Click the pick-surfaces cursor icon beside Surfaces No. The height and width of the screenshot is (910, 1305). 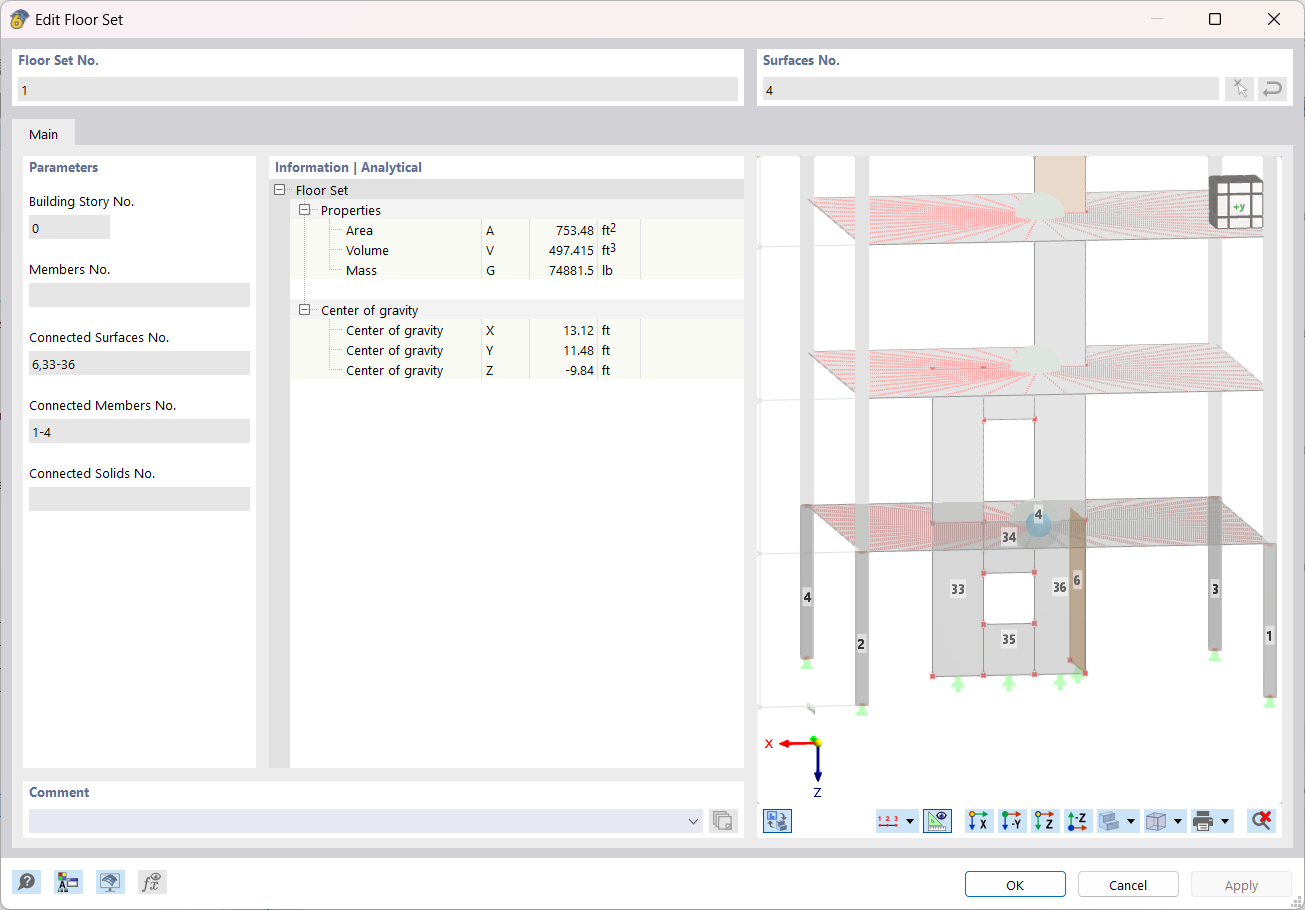click(x=1240, y=89)
